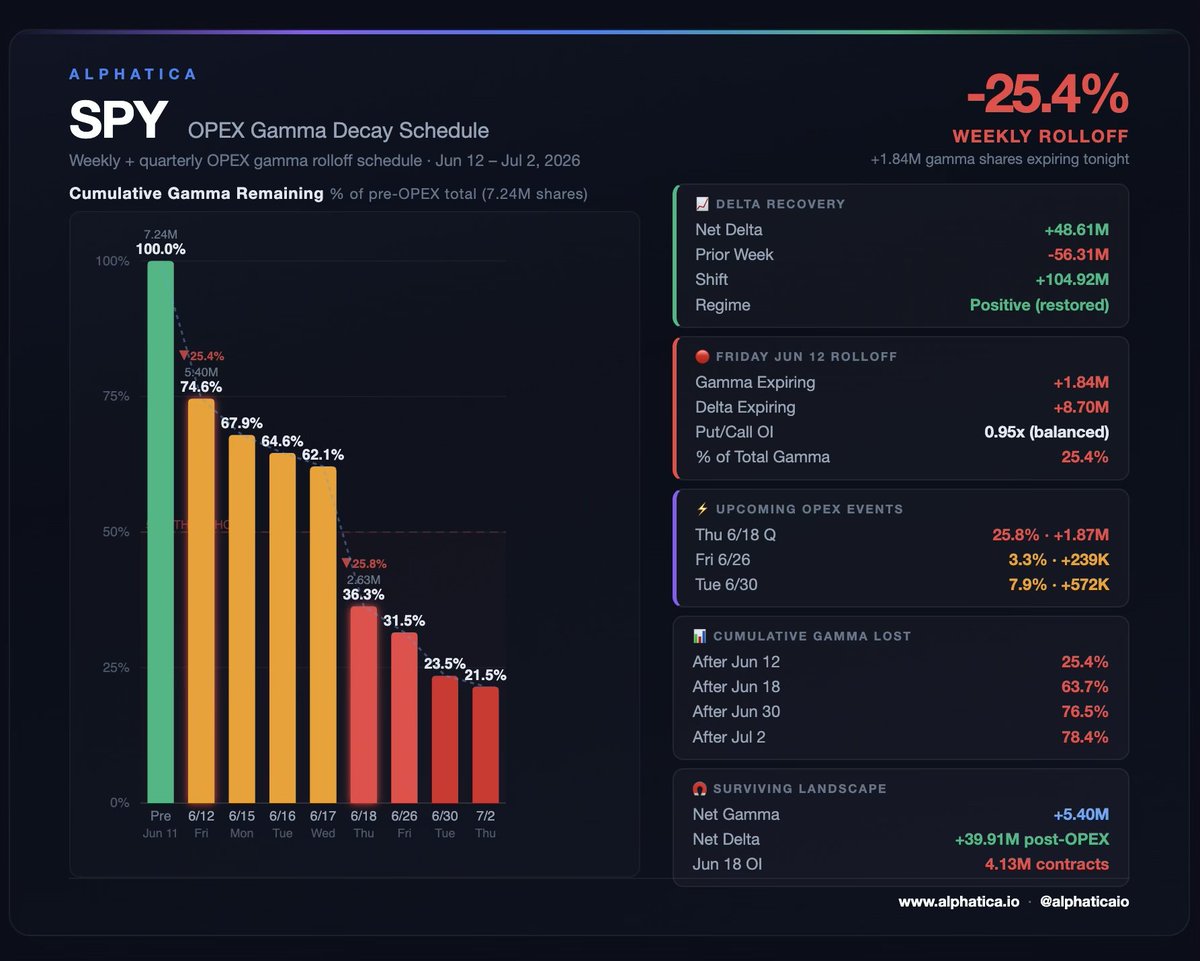Click the red ▼25.8% drop marker
Screen dimensions: 1200x961
tap(366, 563)
